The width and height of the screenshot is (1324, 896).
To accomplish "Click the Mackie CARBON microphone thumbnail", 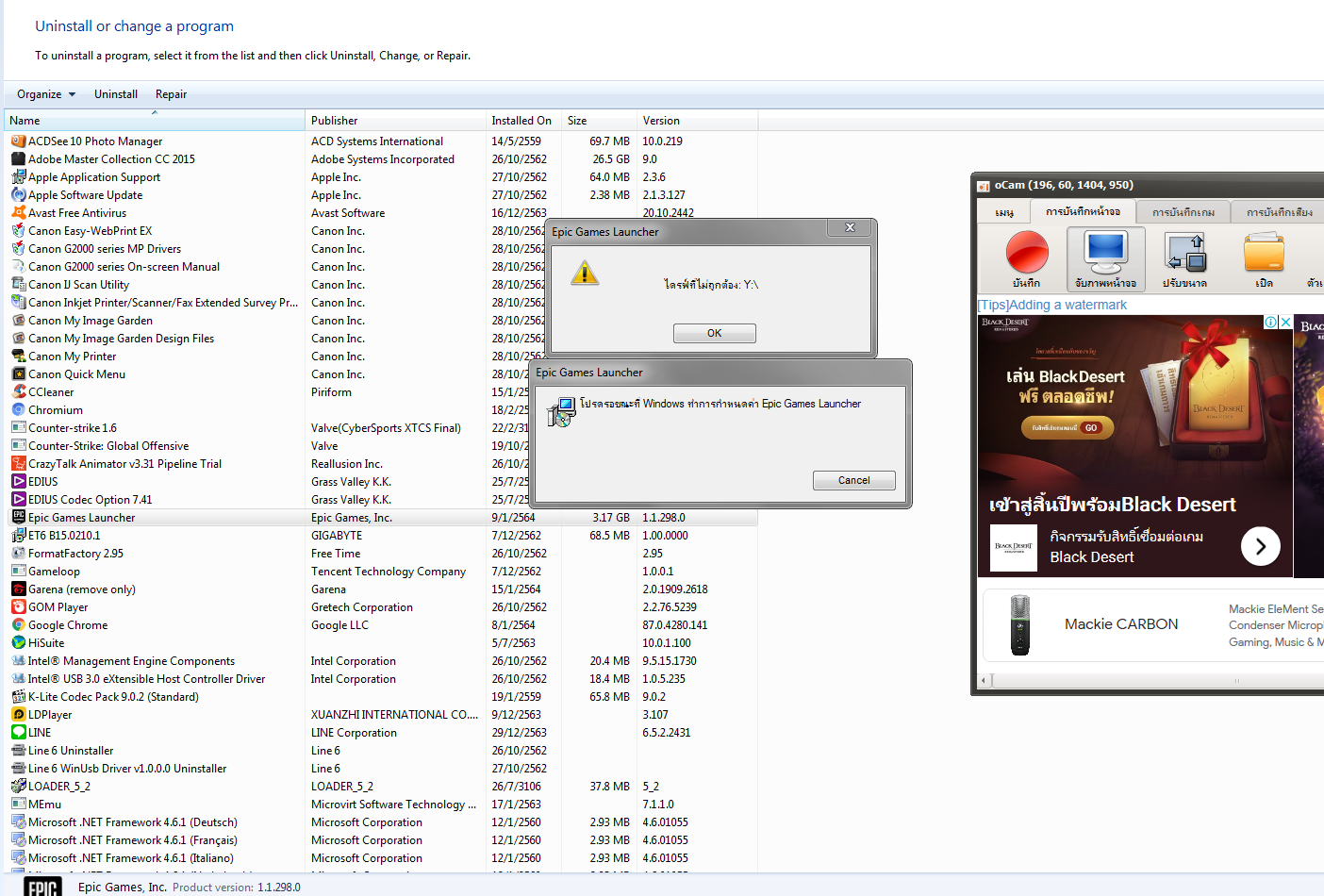I will pyautogui.click(x=1019, y=624).
